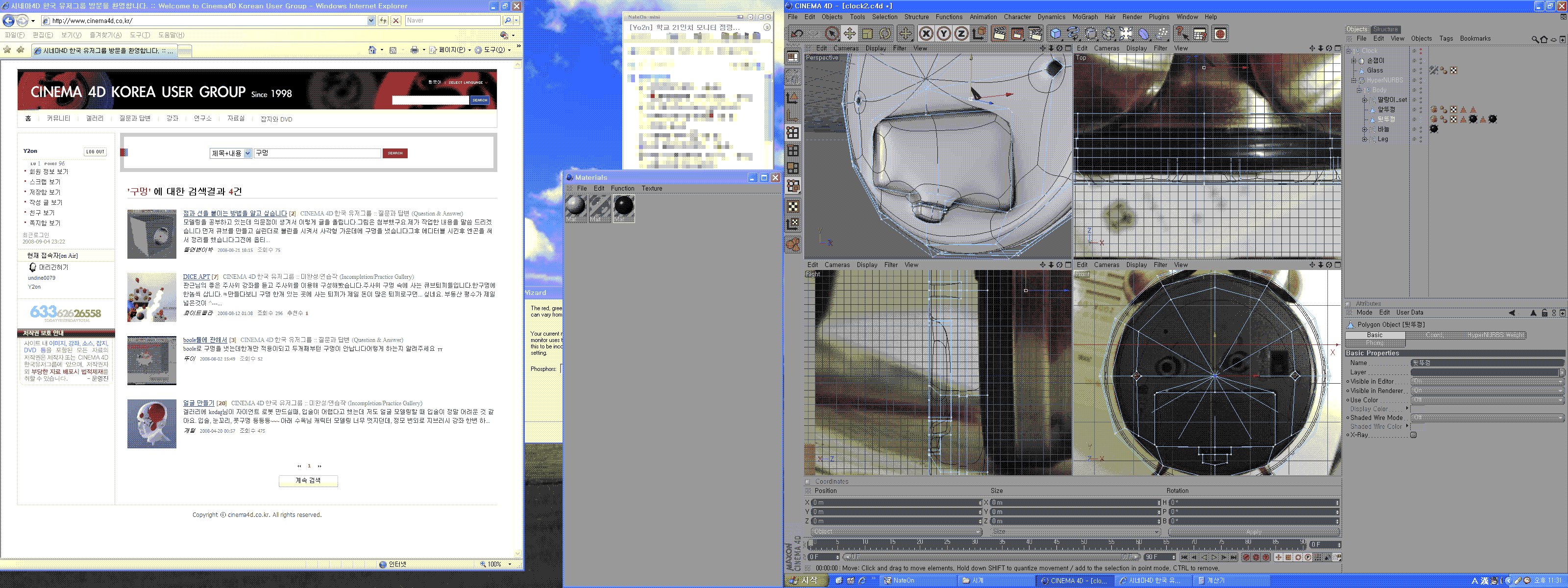The image size is (1568, 588).
Task: Expand the 딸랑이_set tree node
Action: tap(1364, 100)
